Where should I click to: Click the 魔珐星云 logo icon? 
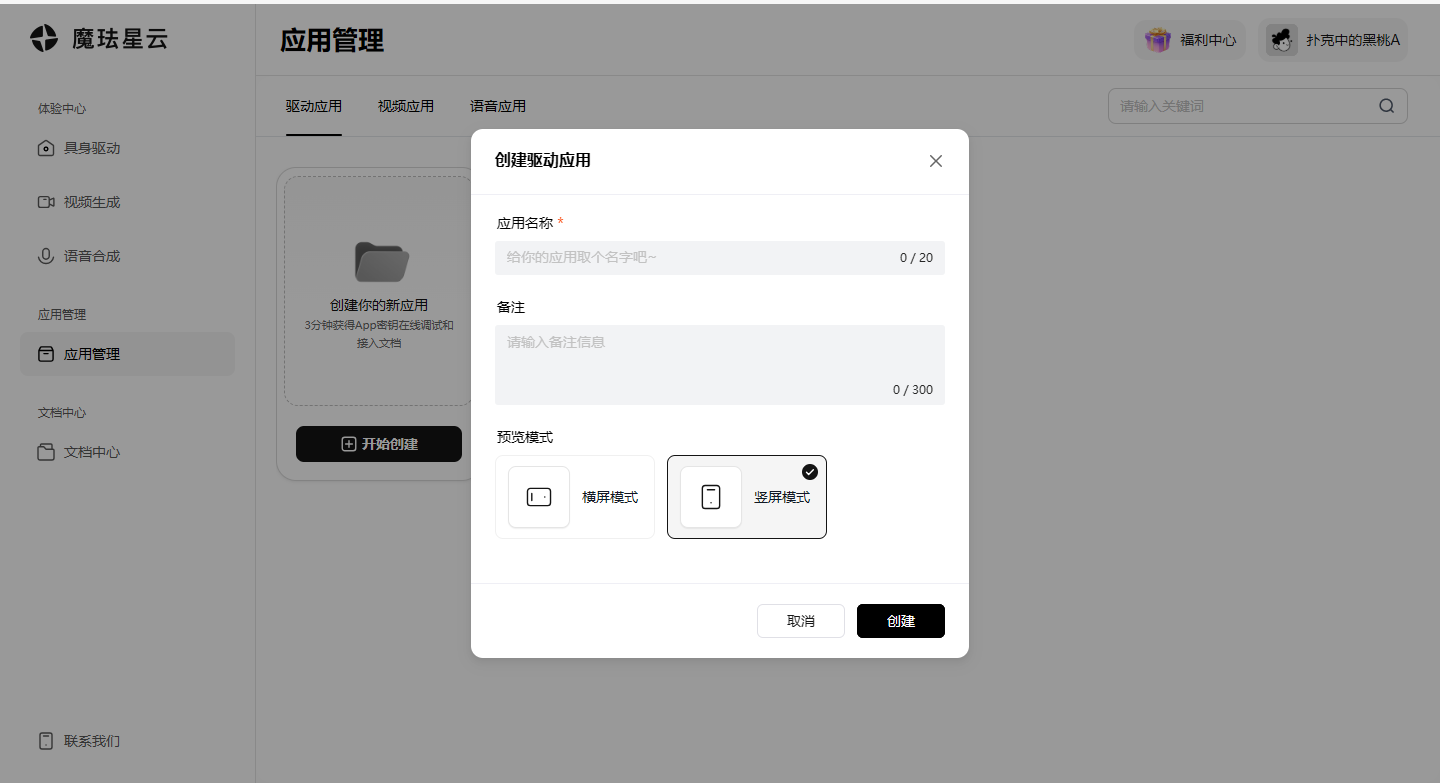coord(44,39)
